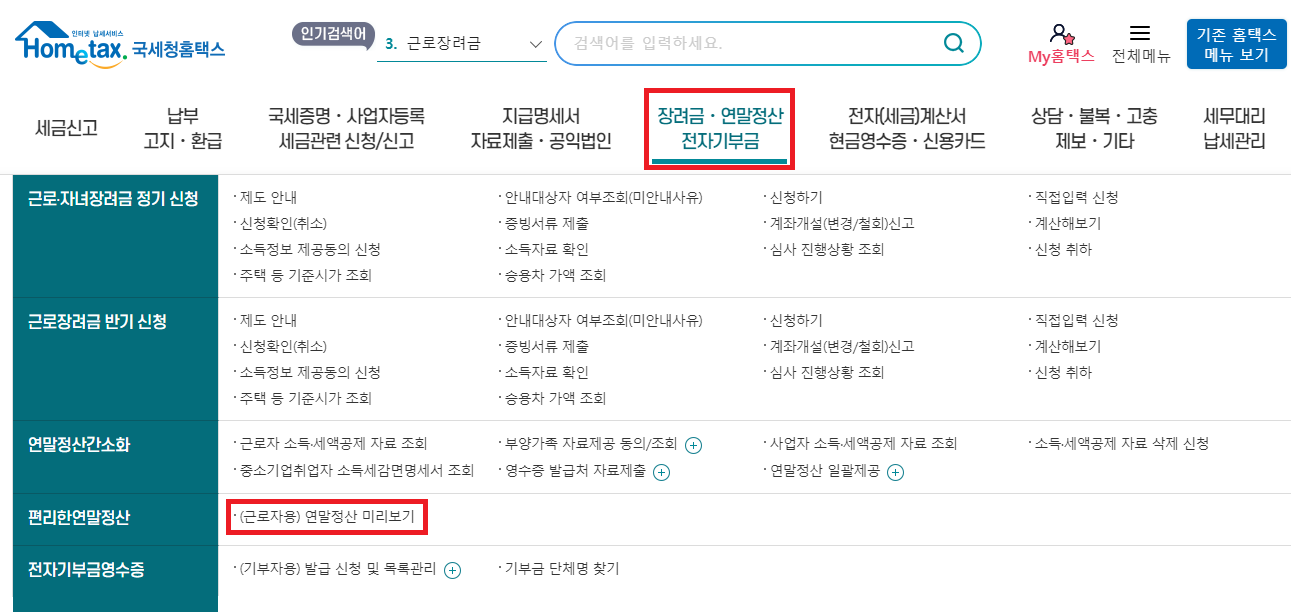This screenshot has height=612, width=1291.
Task: Open 계산해보기 under 근로장려금 반기 신청
Action: [1064, 347]
